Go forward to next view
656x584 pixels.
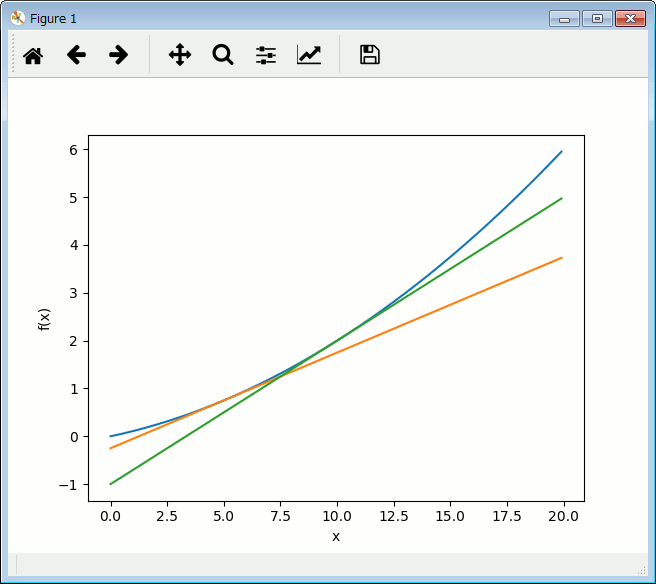119,55
